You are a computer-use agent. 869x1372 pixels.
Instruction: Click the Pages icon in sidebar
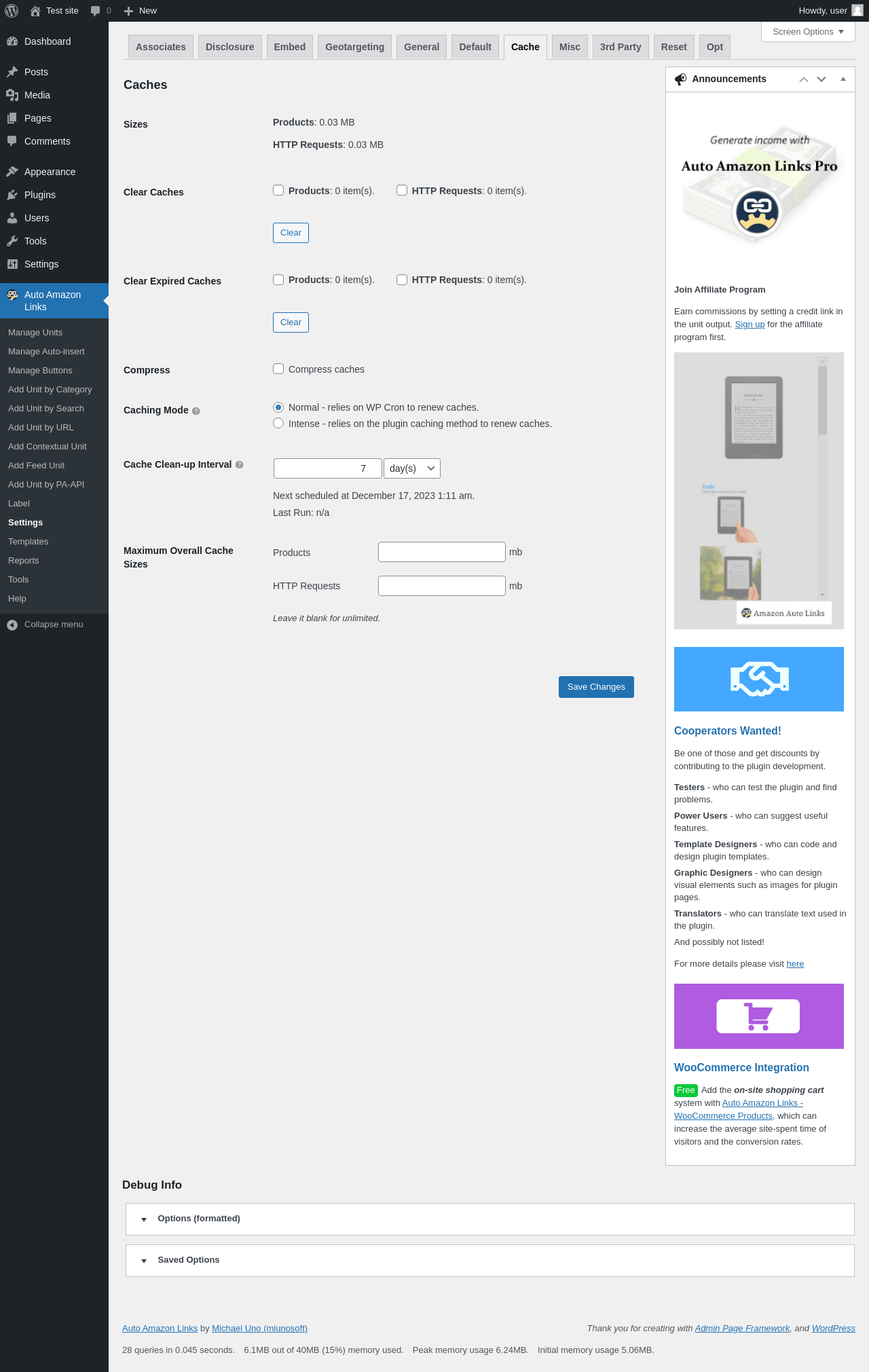coord(12,118)
